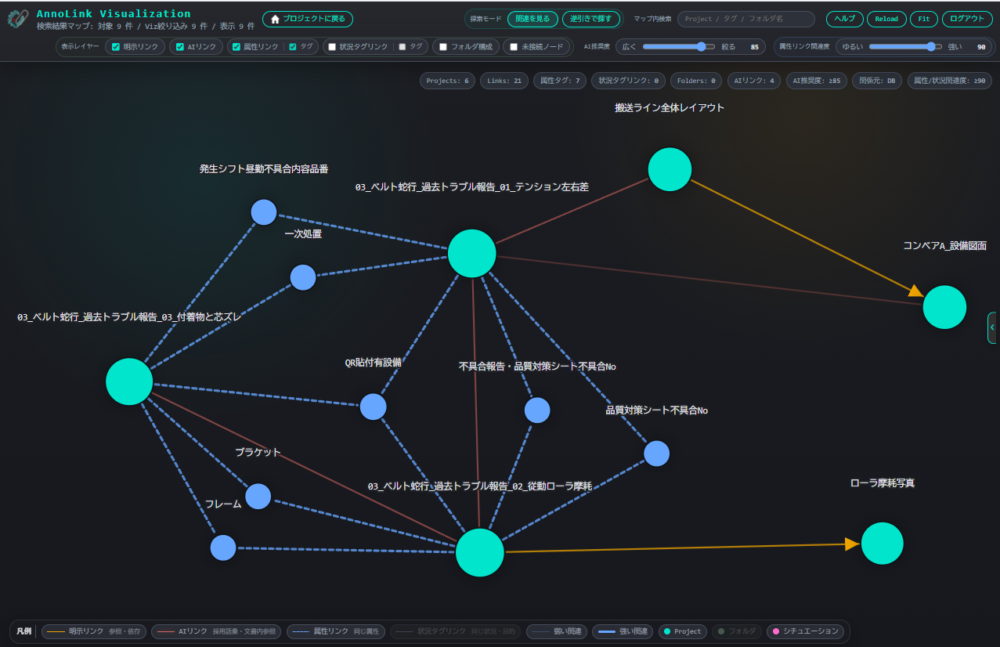Screen dimensions: 1000x647
Task: Click the 属性リンク legend chip
Action: click(335, 631)
